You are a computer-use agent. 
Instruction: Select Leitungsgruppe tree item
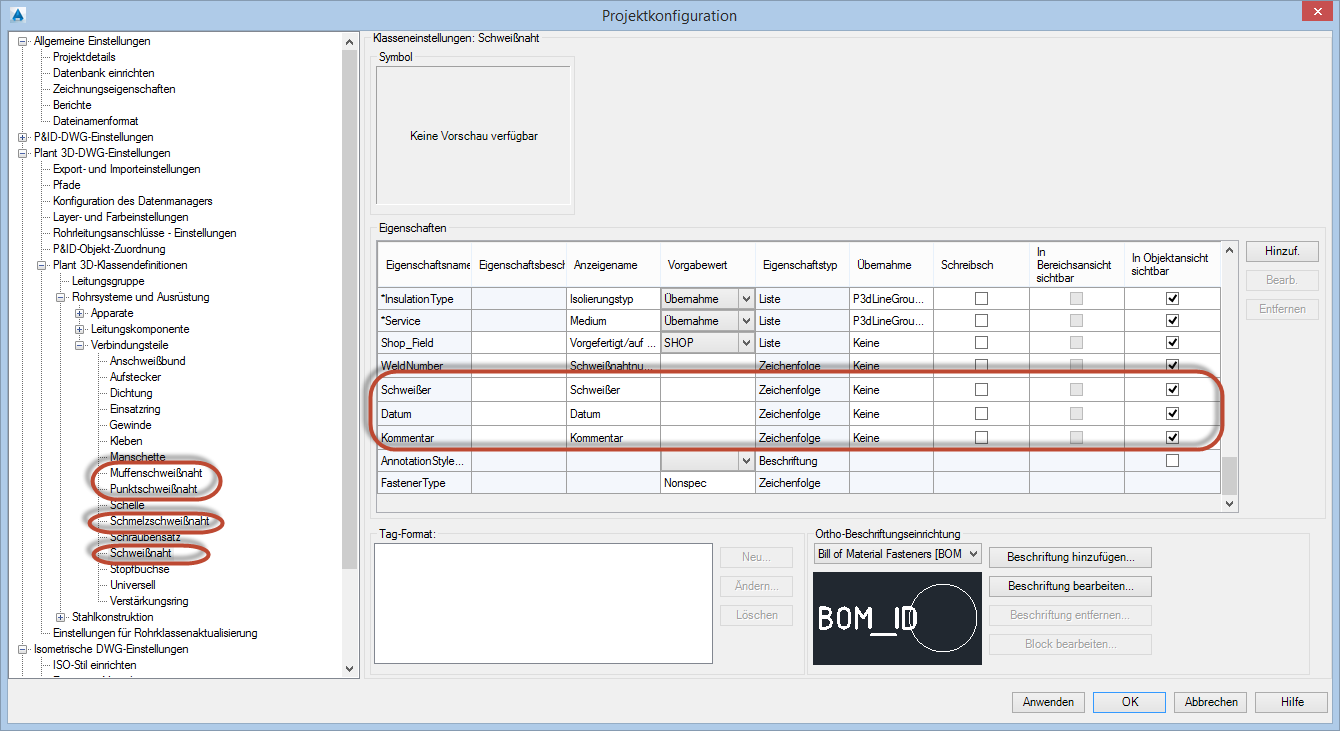[108, 281]
